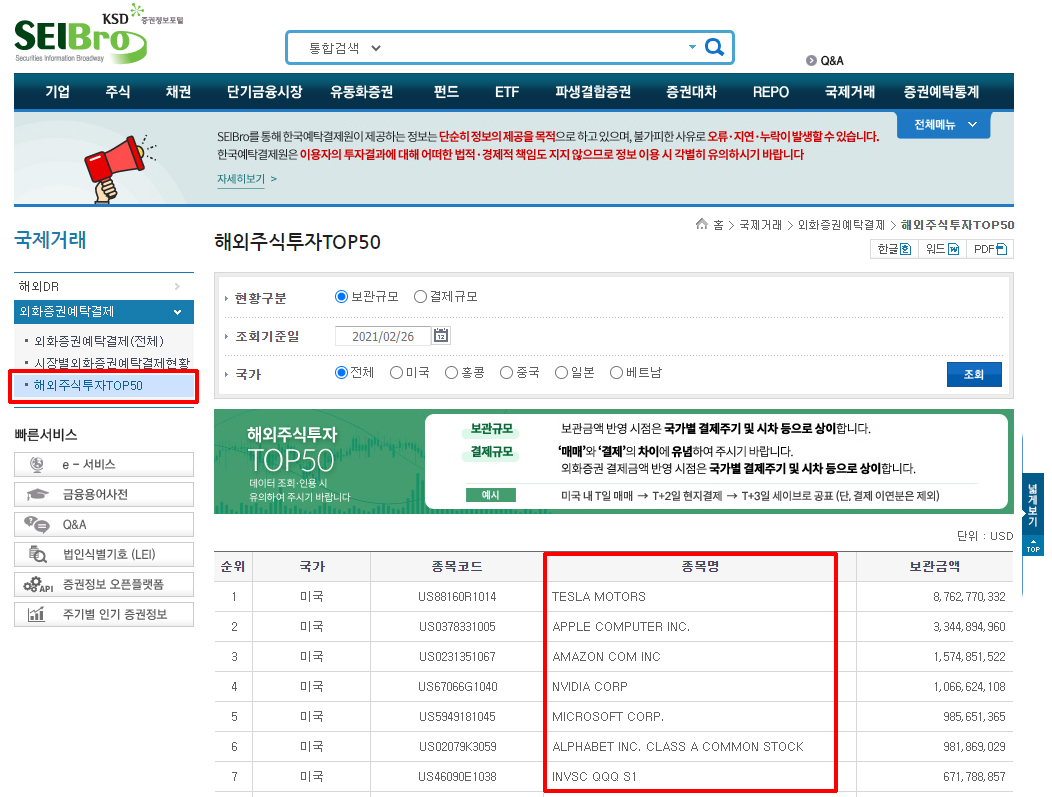Click the TOP scroll-up button
This screenshot has height=797, width=1052.
click(x=1033, y=545)
